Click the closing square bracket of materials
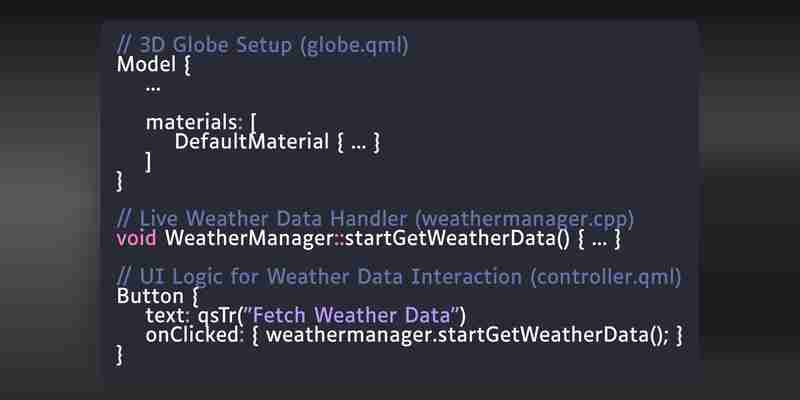This screenshot has height=400, width=800. click(x=148, y=163)
